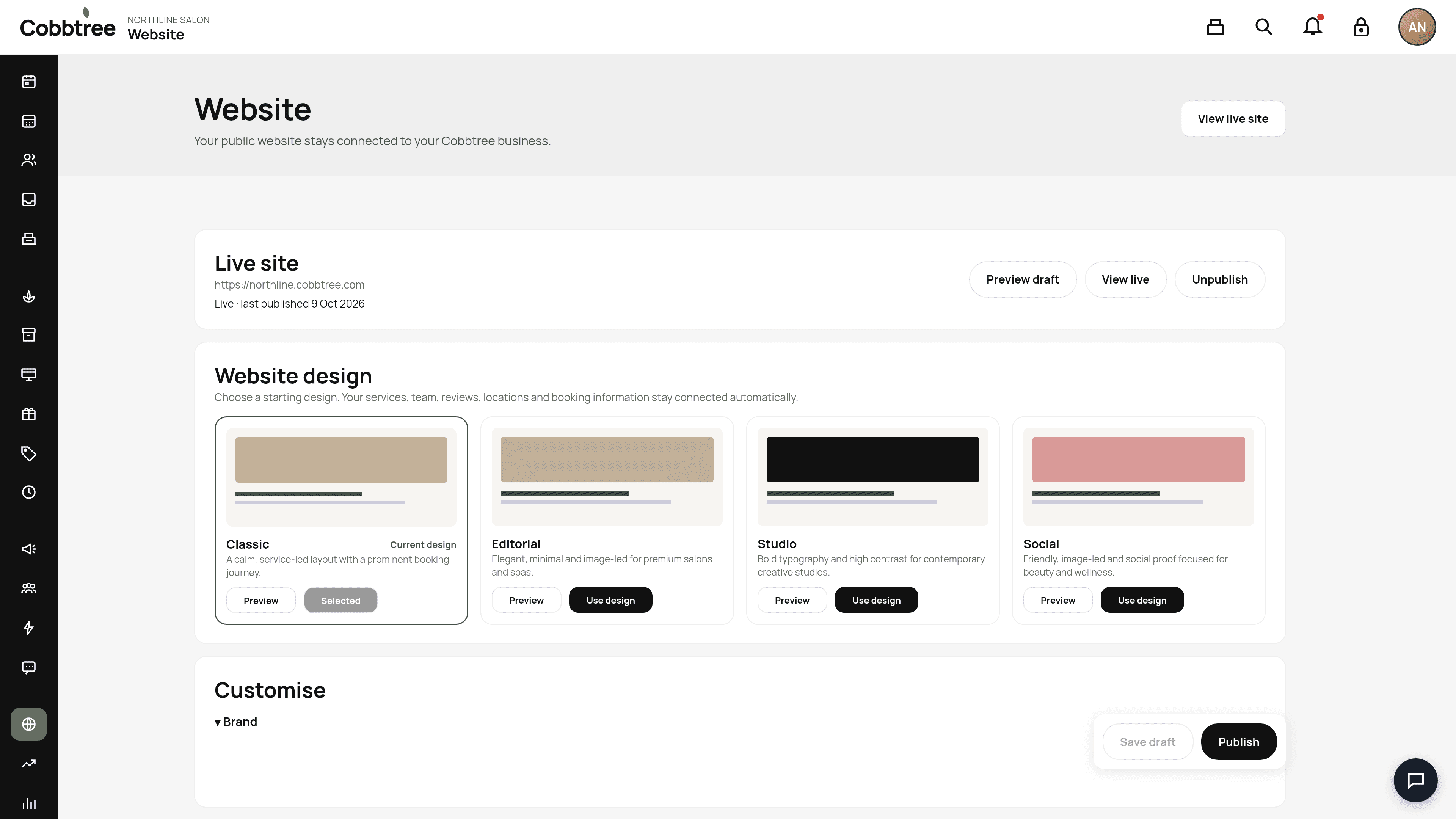
Task: Click the Selected button on Classic
Action: 340,600
